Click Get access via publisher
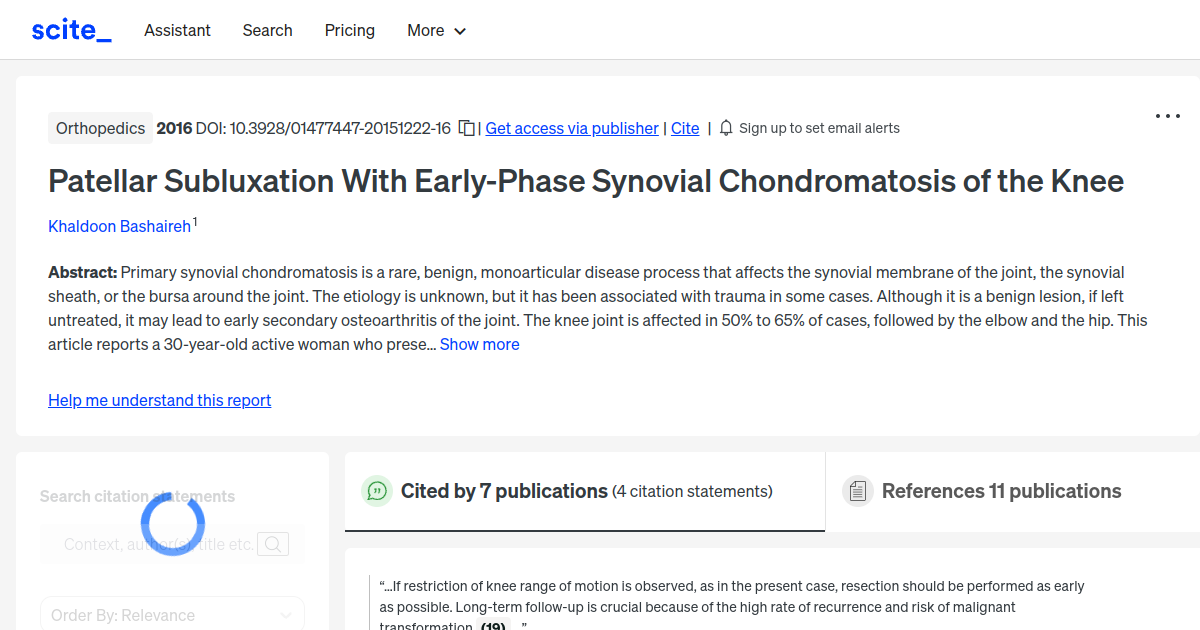 coord(571,128)
